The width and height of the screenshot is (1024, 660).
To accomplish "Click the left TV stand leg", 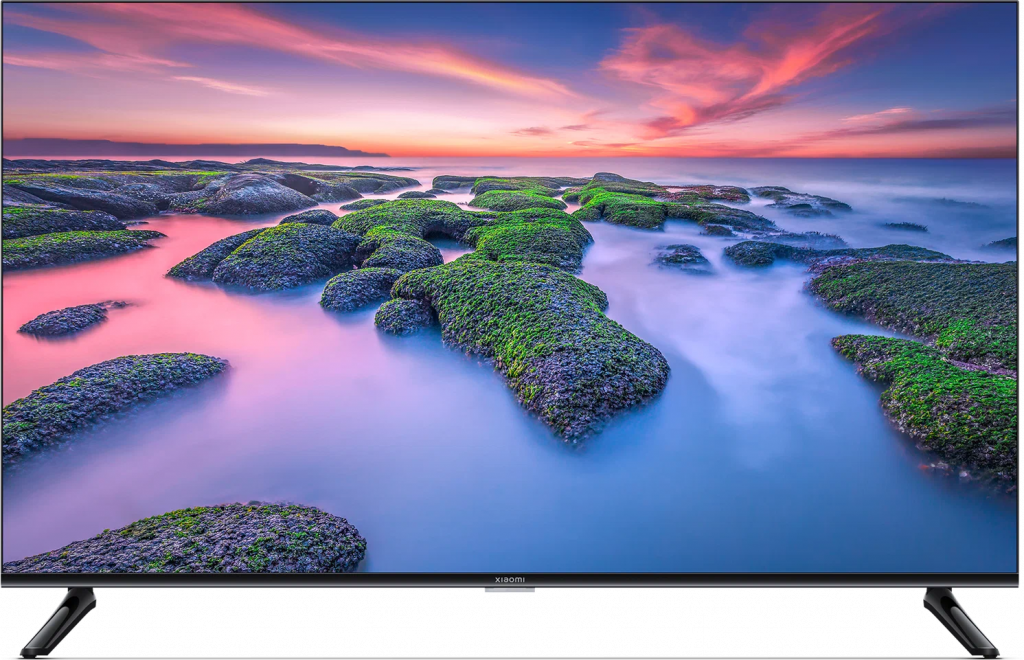I will (x=62, y=620).
